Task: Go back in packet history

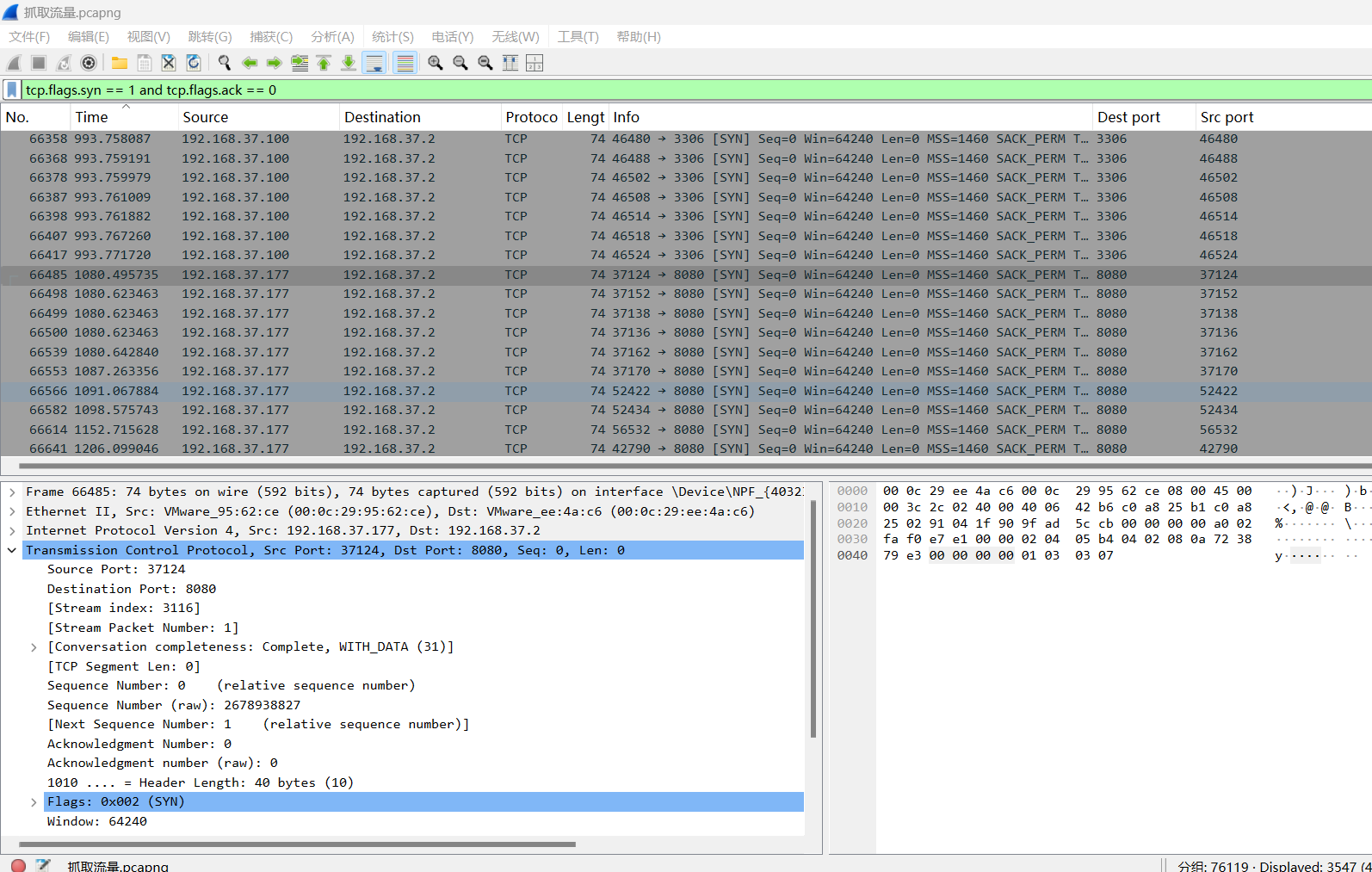Action: point(250,63)
